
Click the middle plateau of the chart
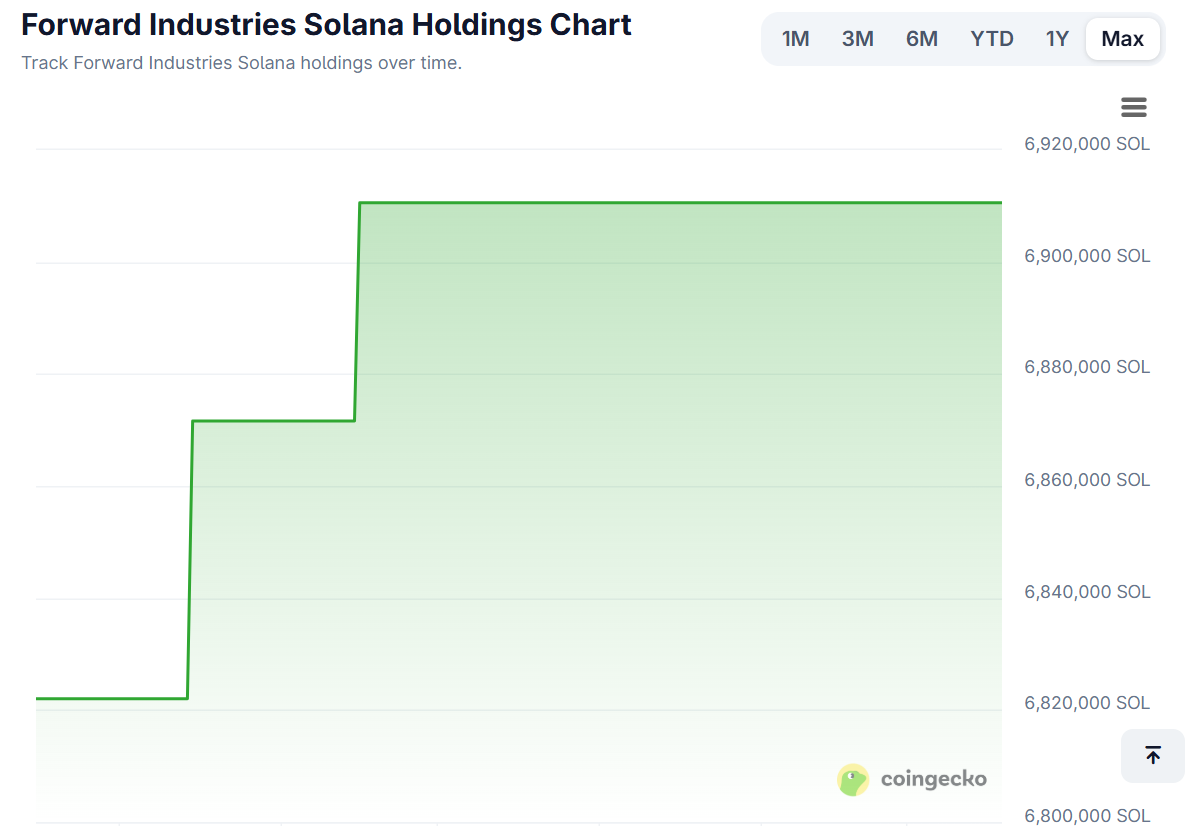click(273, 421)
